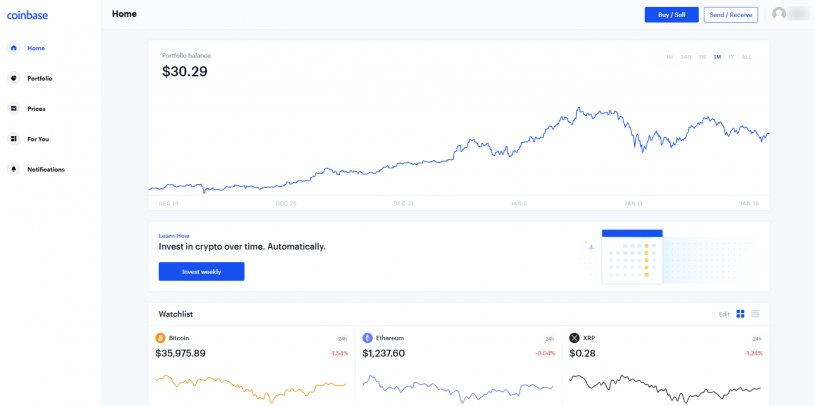Viewport: 815px width, 406px height.
Task: Switch watchlist to list view
Action: click(x=755, y=314)
